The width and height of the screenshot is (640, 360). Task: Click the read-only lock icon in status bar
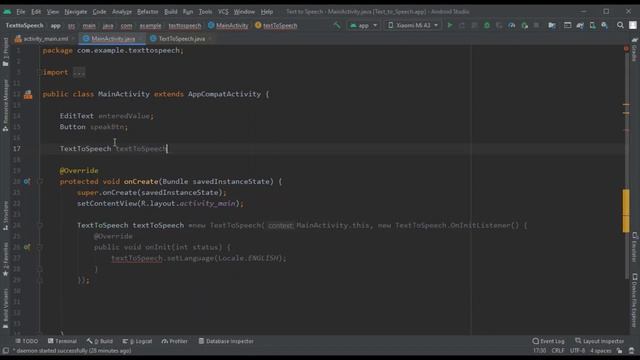620,351
